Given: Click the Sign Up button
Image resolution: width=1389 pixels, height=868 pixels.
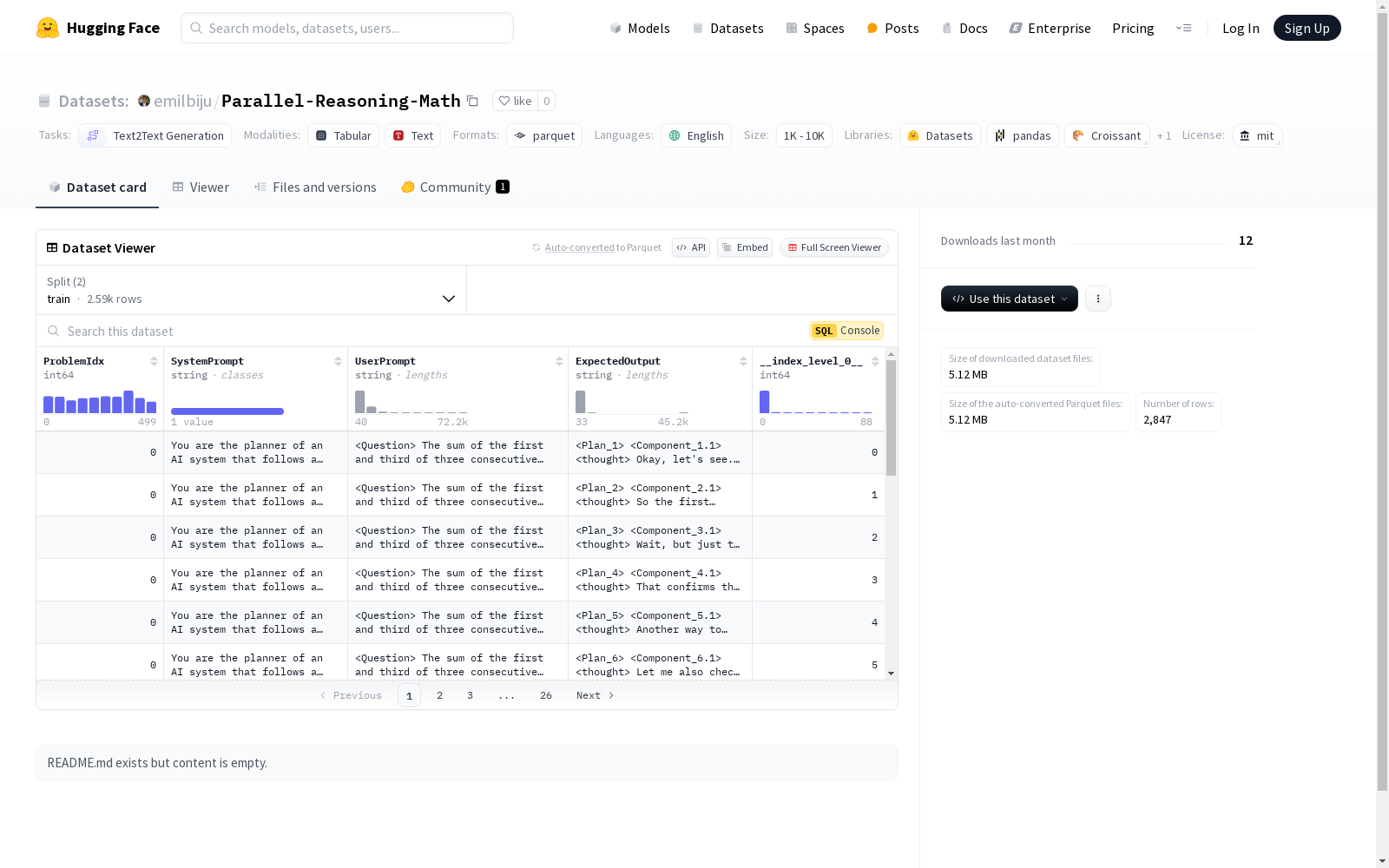Looking at the screenshot, I should point(1307,28).
